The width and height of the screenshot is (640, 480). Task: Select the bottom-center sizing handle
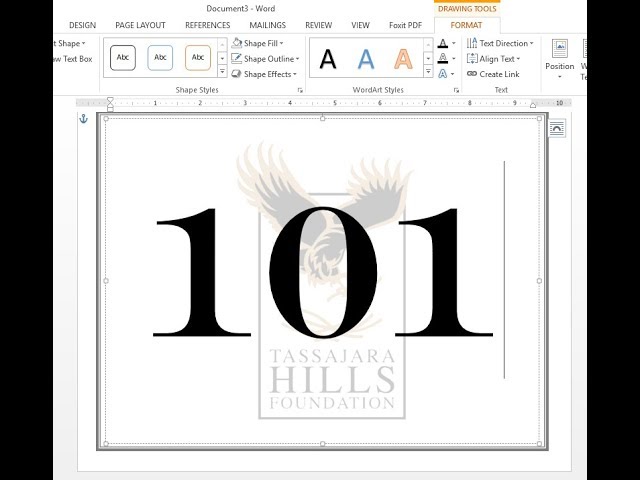pyautogui.click(x=322, y=444)
